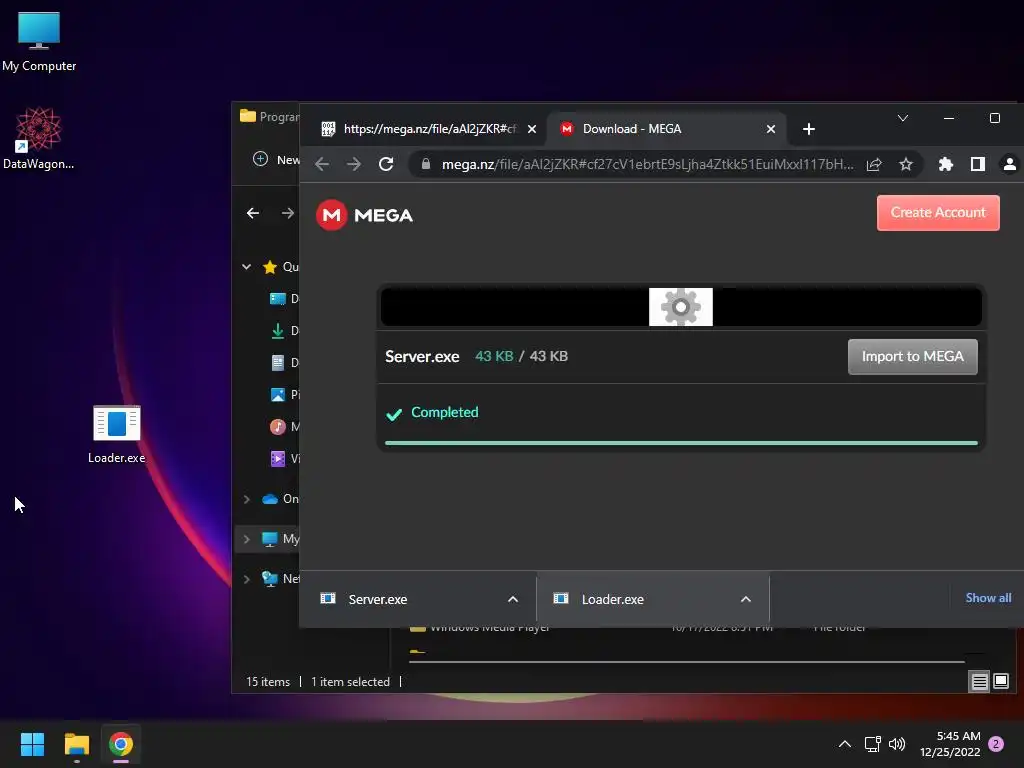Click the Import to MEGA button

click(912, 357)
